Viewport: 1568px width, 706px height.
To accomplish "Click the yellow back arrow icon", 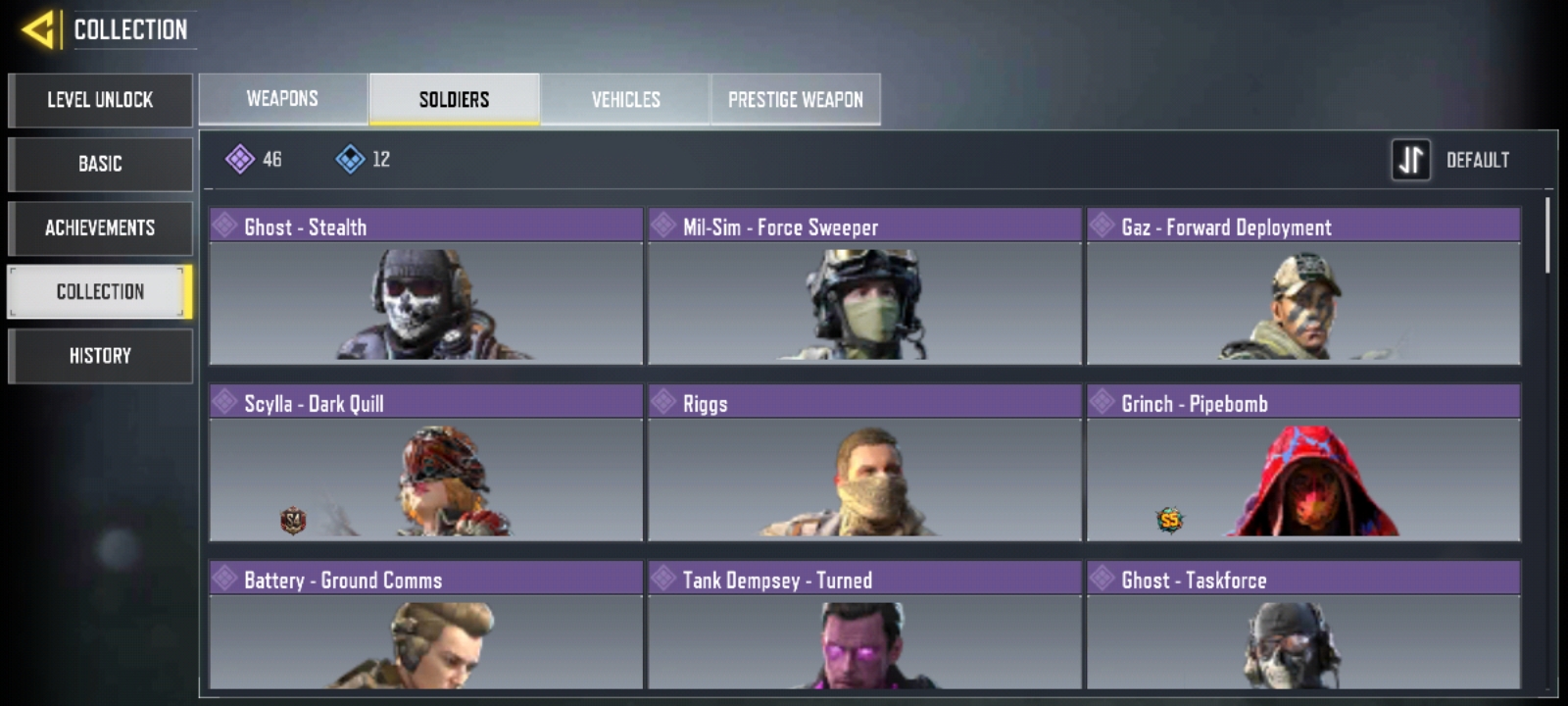I will [37, 29].
